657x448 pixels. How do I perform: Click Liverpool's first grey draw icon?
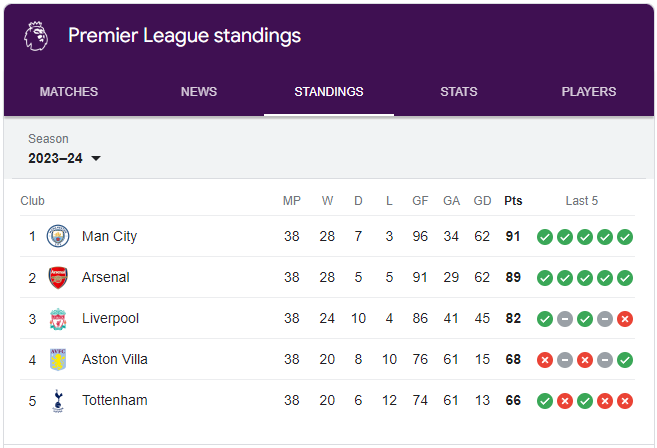tap(565, 319)
